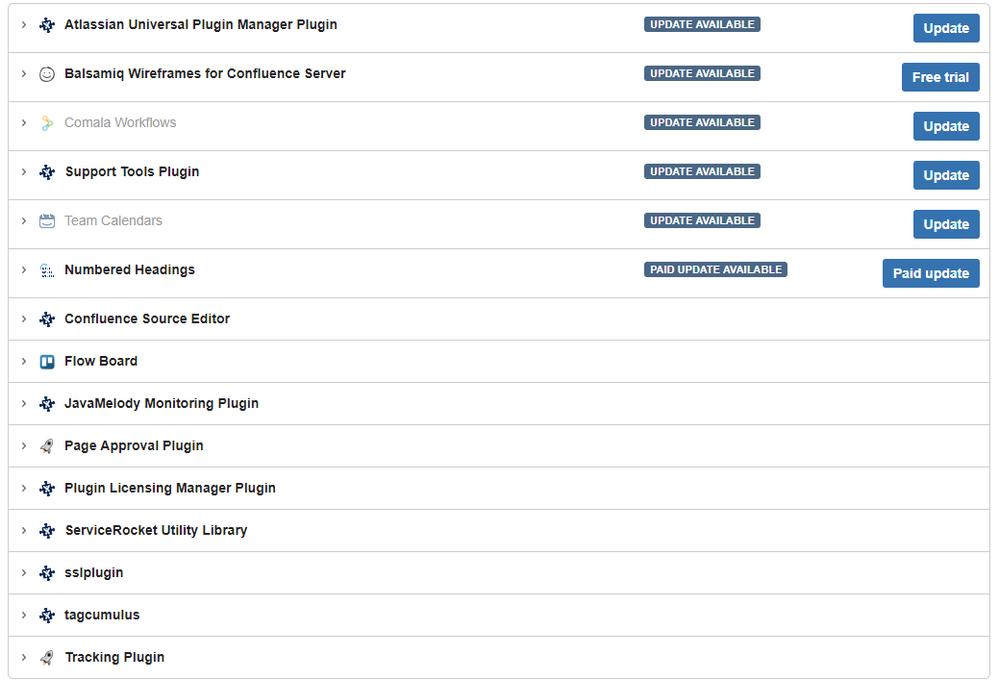The width and height of the screenshot is (999, 686).
Task: Expand the Atlassian Universal Plugin Manager row
Action: [x=24, y=25]
